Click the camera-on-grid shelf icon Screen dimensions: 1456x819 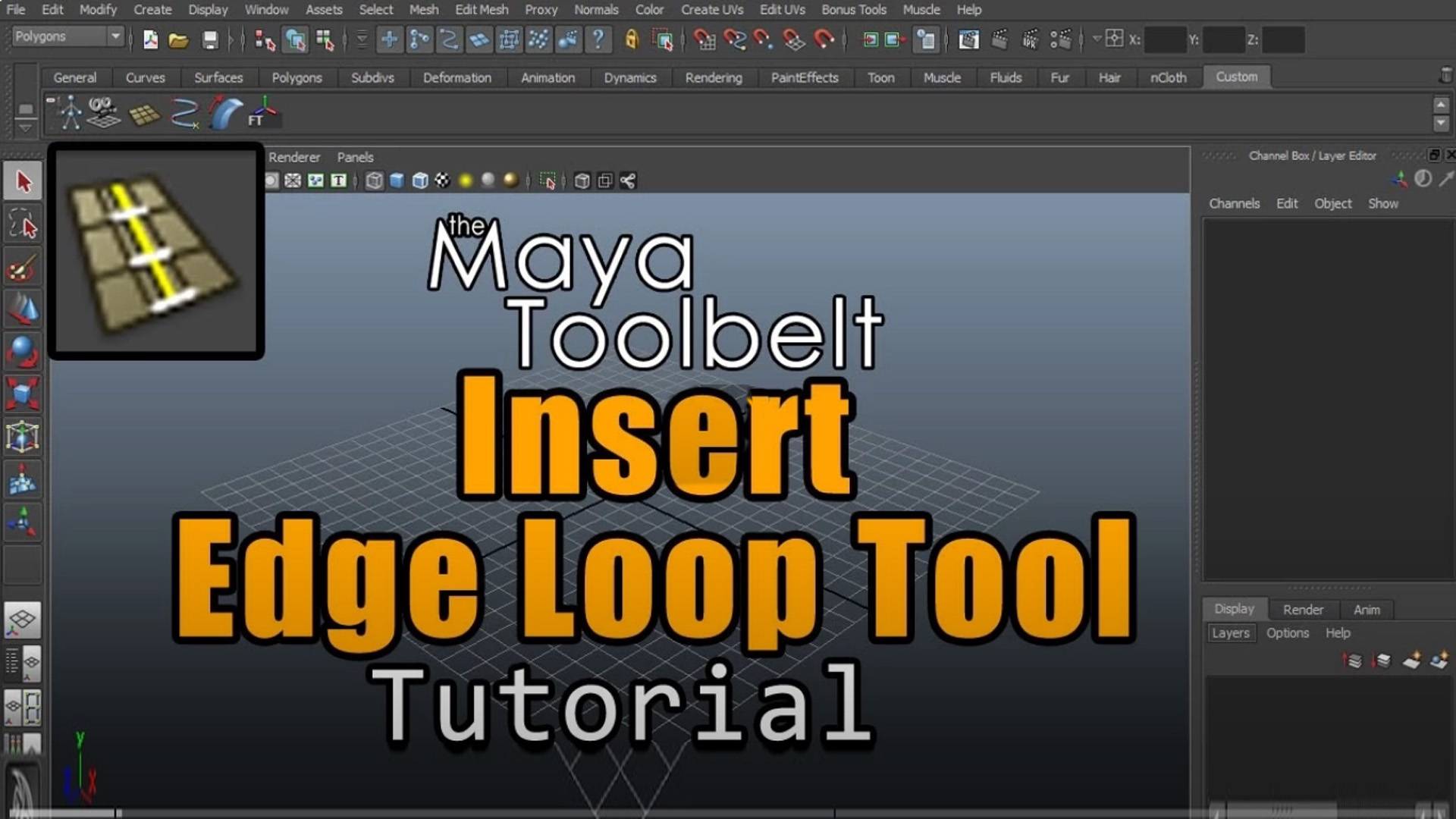(x=104, y=113)
